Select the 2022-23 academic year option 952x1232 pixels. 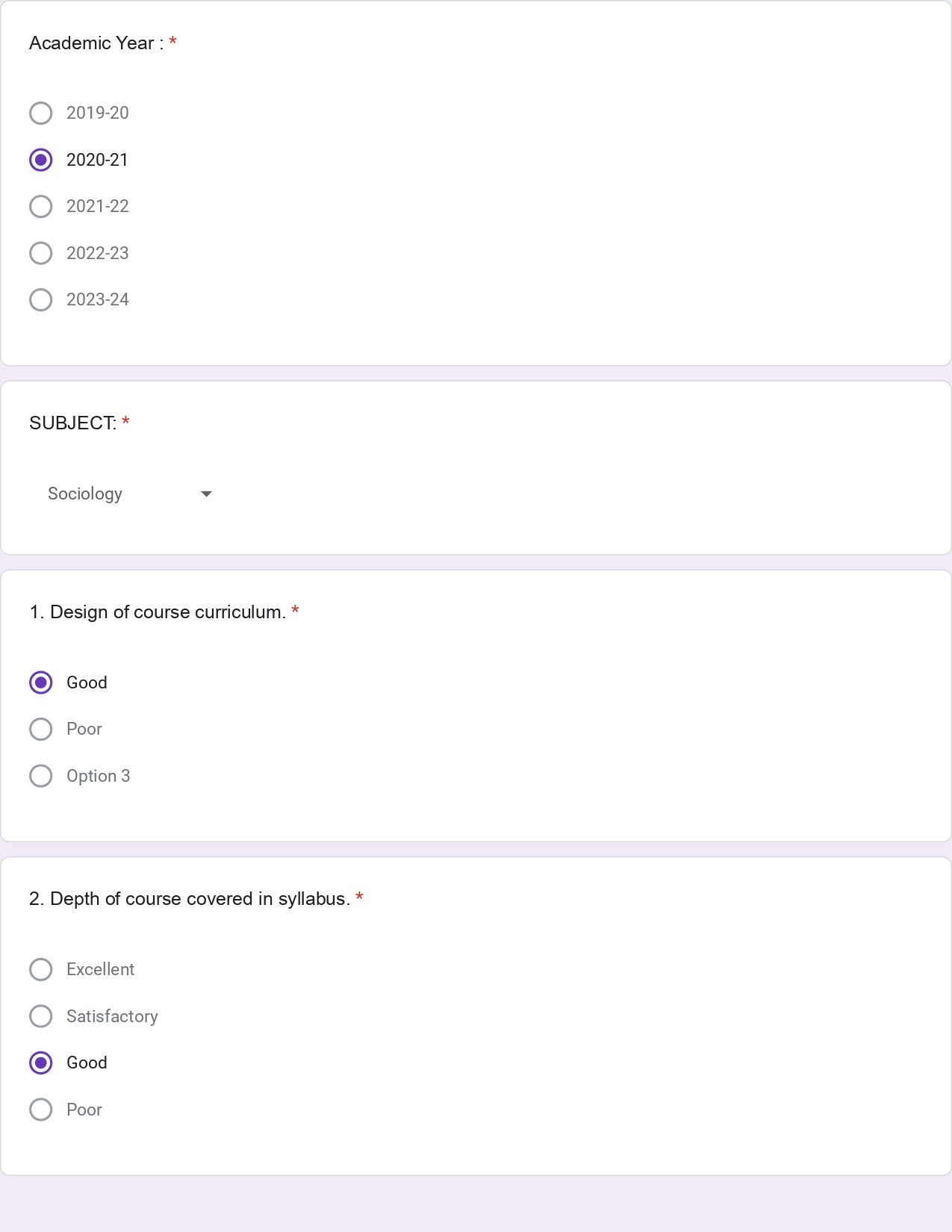click(41, 253)
